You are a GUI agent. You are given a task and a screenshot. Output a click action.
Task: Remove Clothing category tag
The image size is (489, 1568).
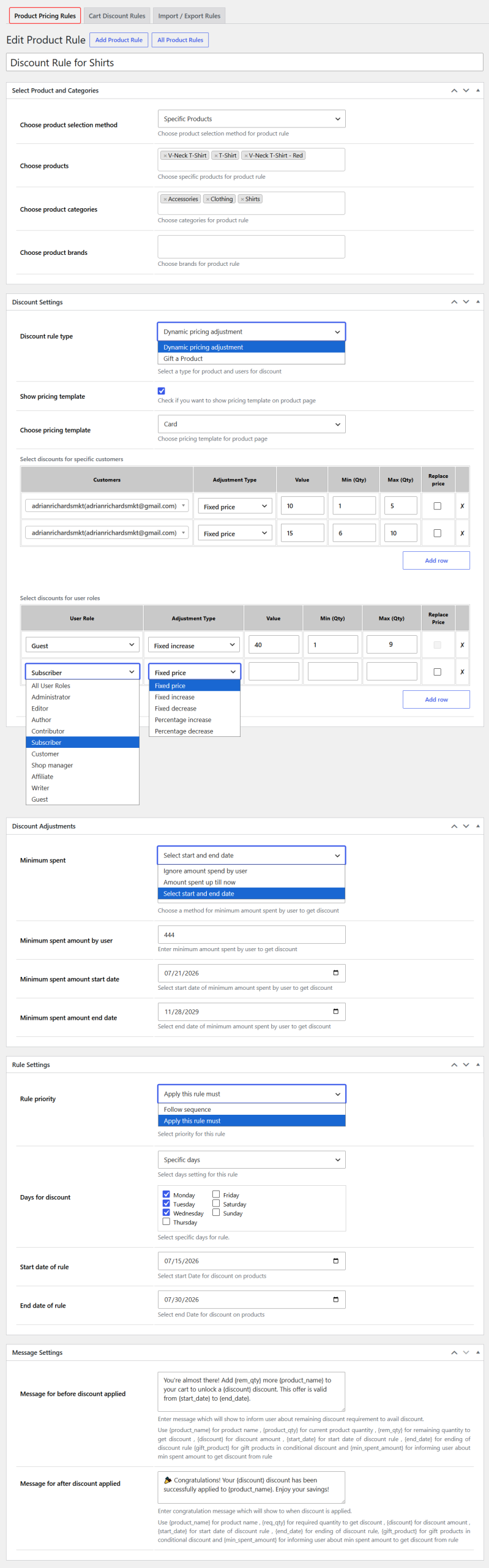click(208, 199)
